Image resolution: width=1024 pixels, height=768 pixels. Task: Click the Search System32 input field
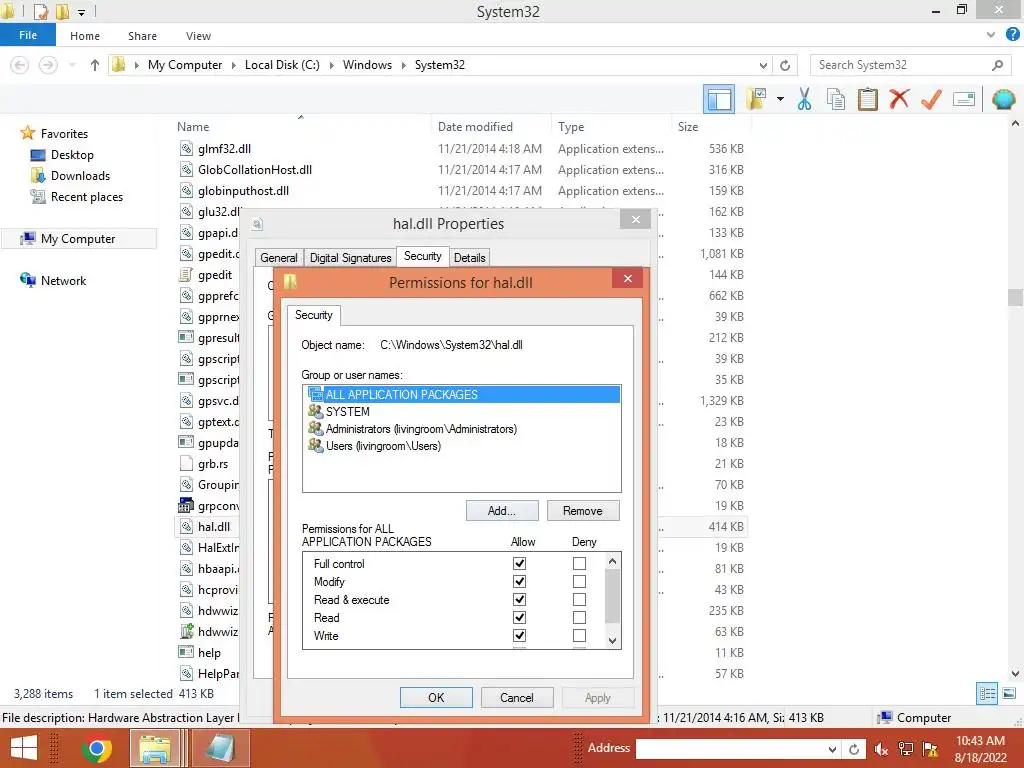901,65
